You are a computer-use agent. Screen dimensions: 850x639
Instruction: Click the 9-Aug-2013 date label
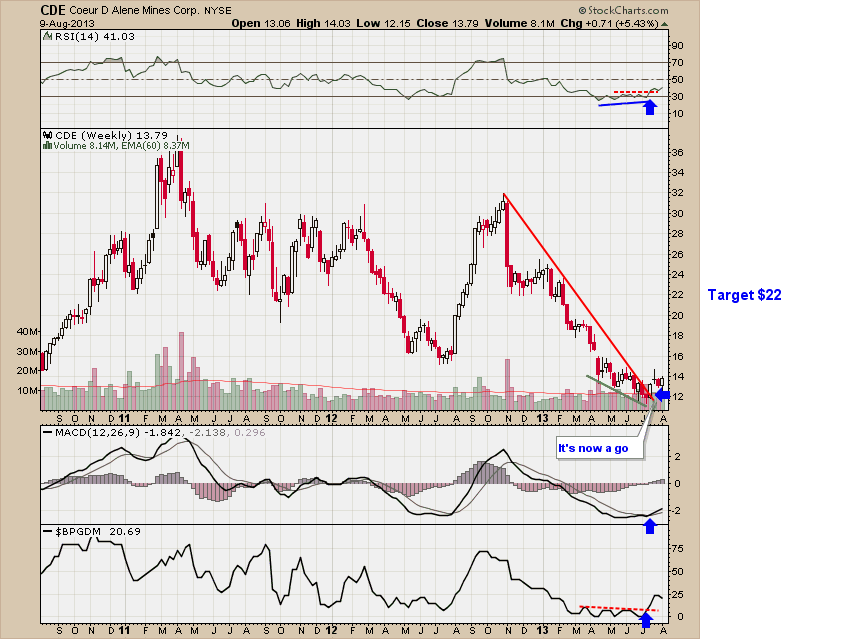click(67, 24)
